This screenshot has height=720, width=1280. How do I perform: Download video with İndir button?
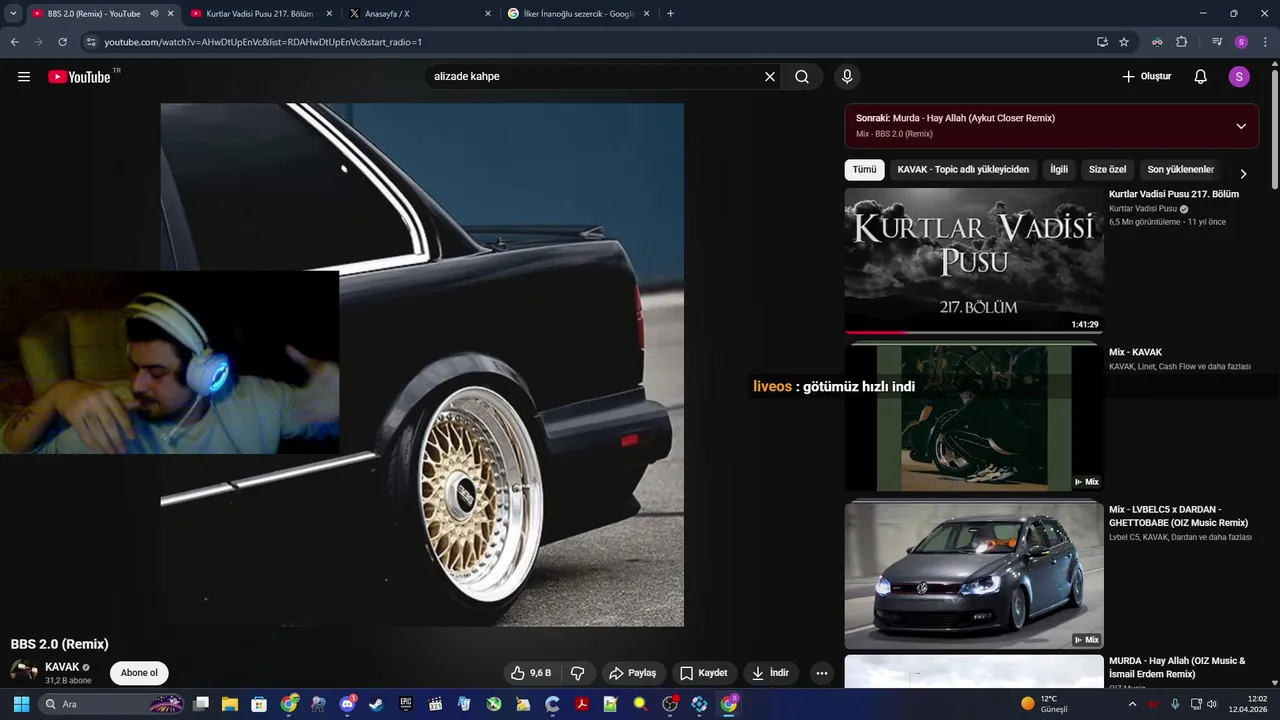click(771, 673)
